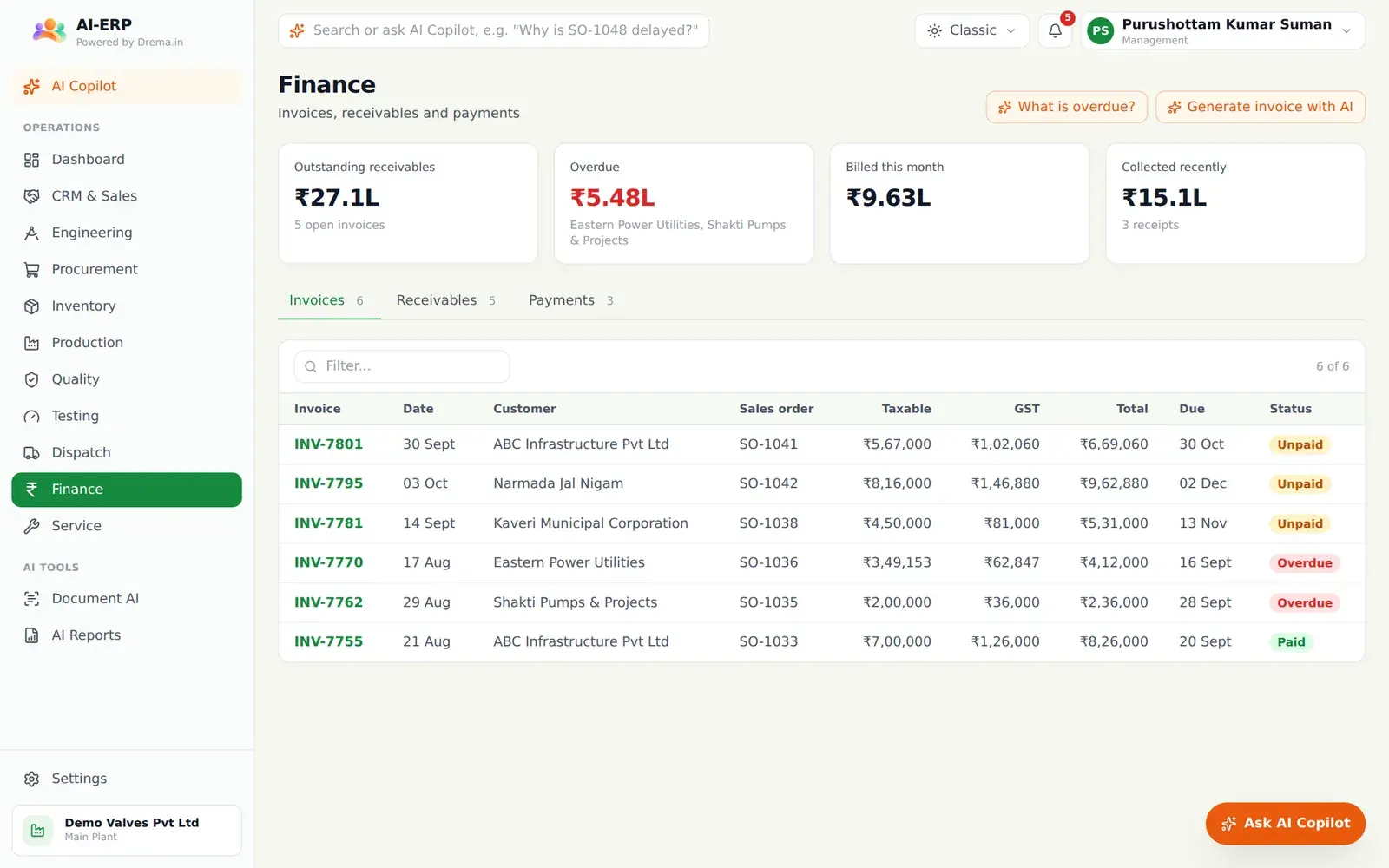Click the Production factory icon
This screenshot has height=868, width=1389.
tap(32, 343)
